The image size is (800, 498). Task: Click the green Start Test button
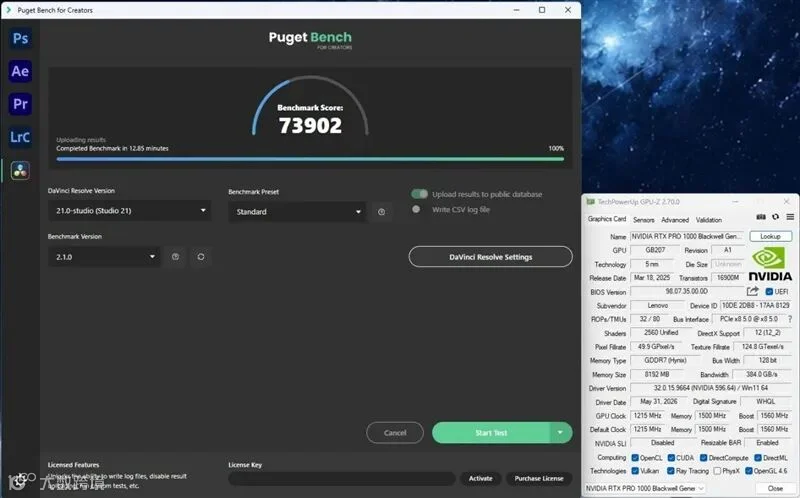tap(491, 433)
